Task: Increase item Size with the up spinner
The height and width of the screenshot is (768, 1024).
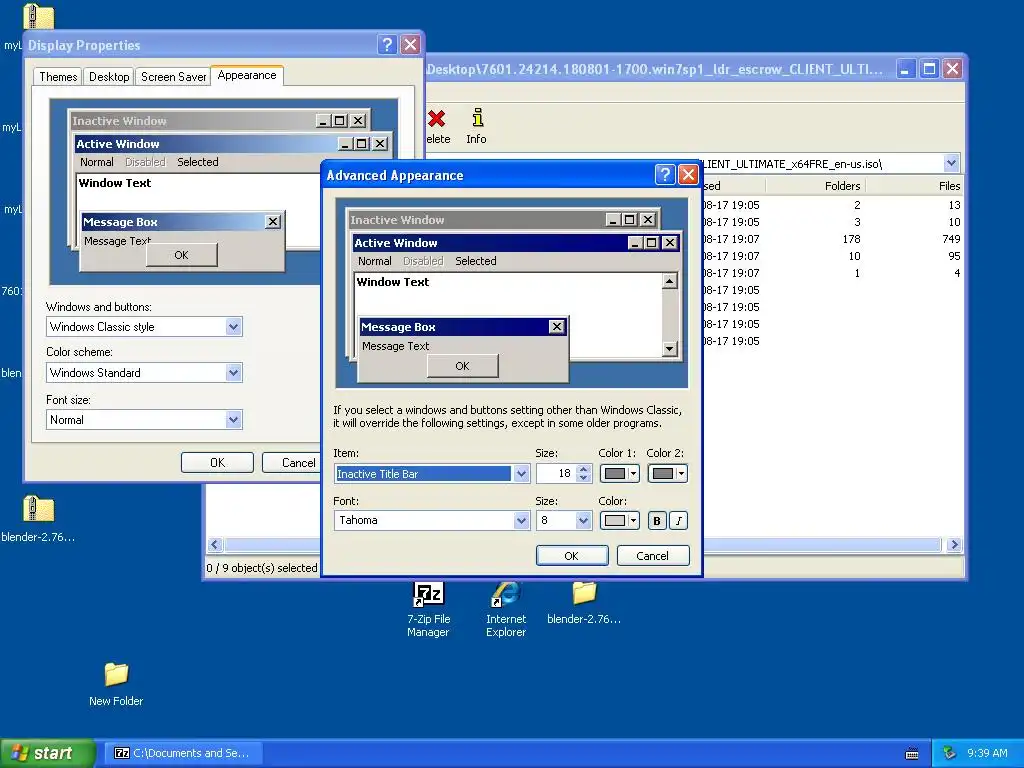Action: tap(584, 469)
